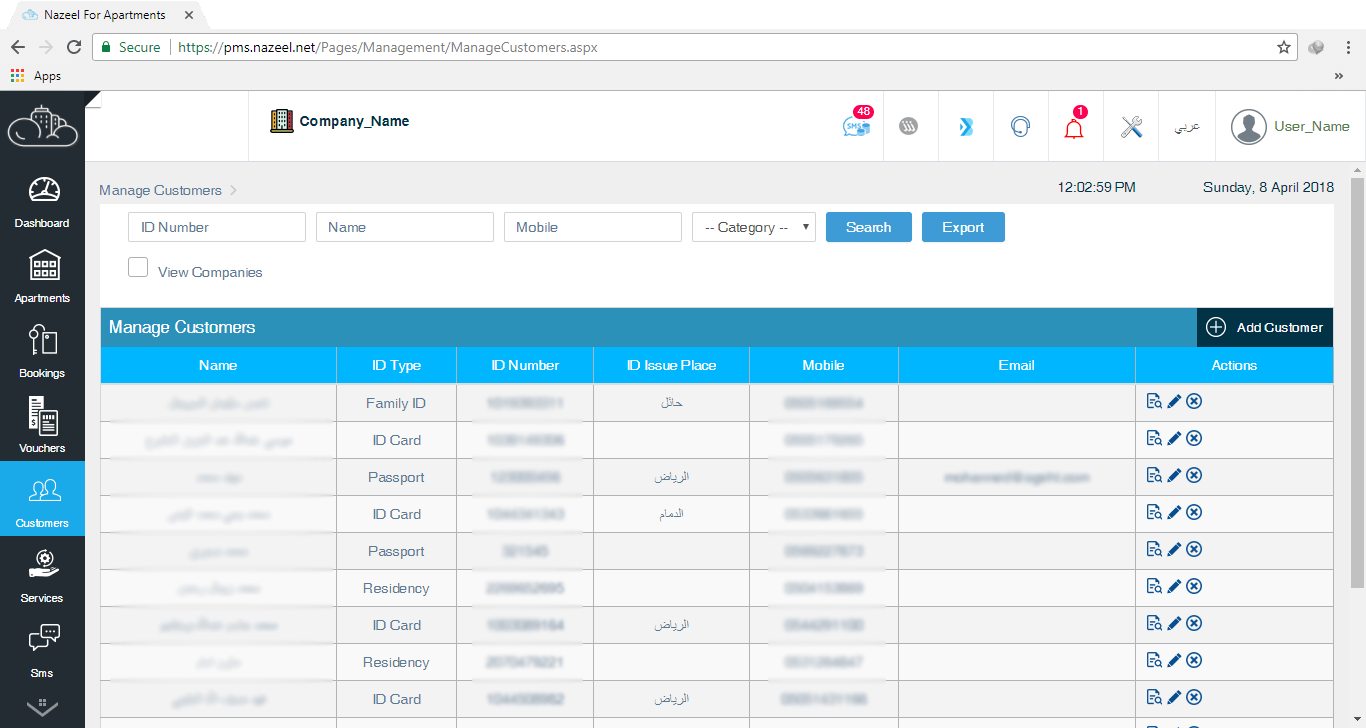
Task: Add a new customer
Action: tap(1264, 327)
